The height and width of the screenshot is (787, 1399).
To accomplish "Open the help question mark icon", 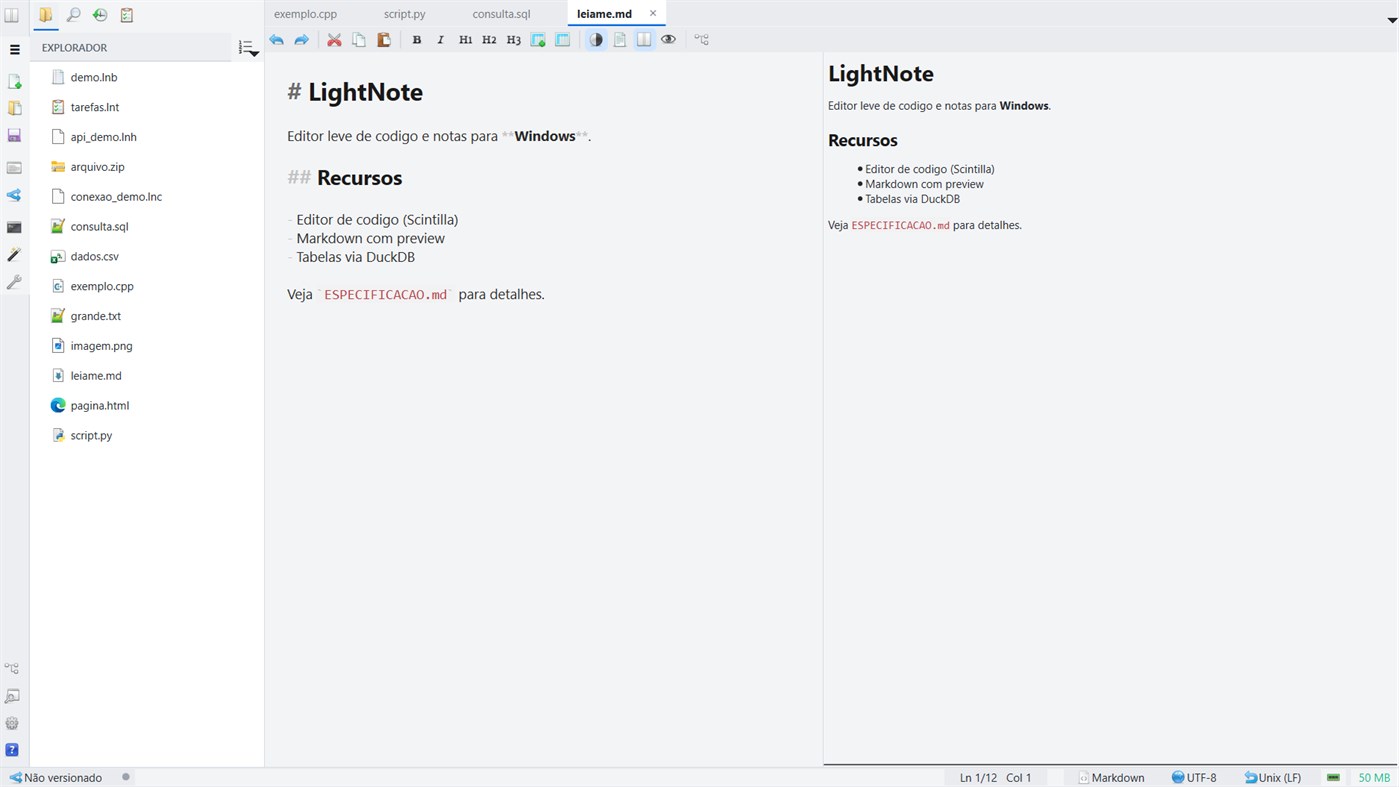I will [12, 750].
